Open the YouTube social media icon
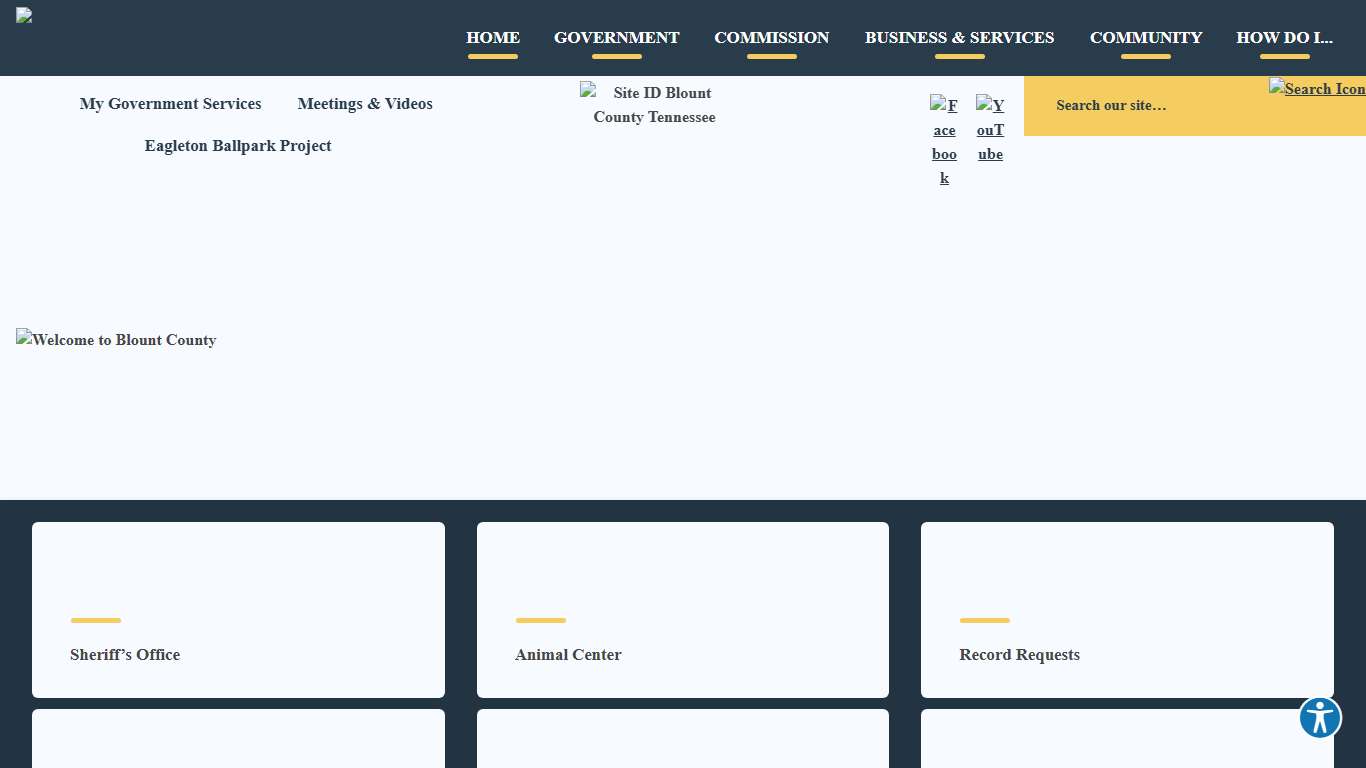The width and height of the screenshot is (1366, 768). tap(990, 129)
